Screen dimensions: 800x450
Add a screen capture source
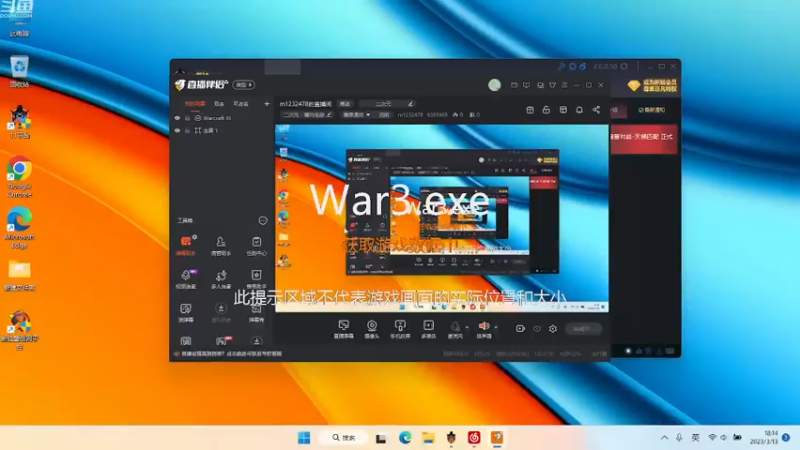tap(344, 329)
